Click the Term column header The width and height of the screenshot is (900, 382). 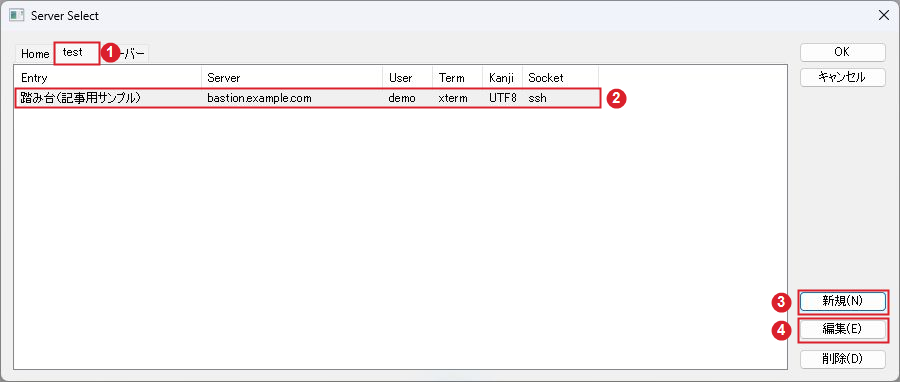tap(457, 77)
